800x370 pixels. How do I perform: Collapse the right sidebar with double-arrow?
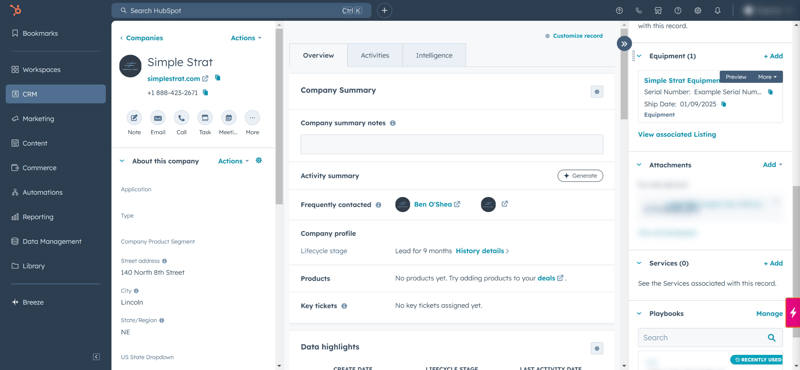(624, 43)
